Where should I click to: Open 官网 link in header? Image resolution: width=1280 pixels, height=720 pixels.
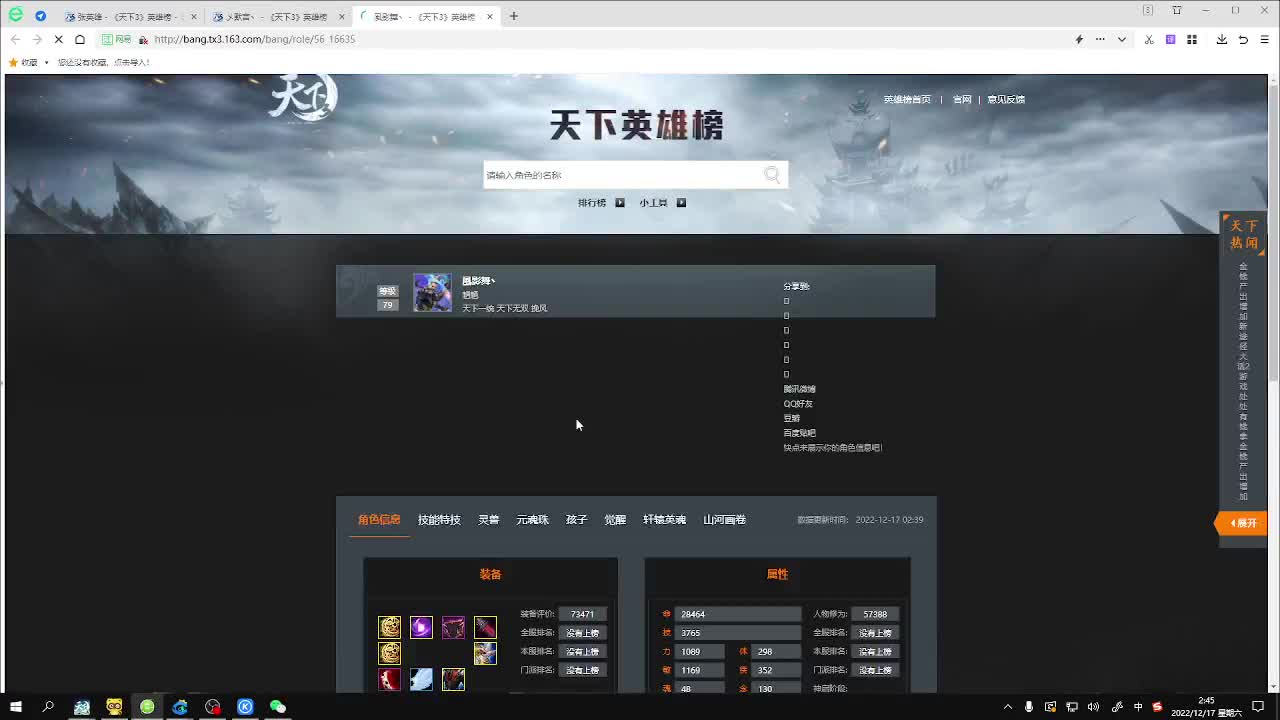[x=962, y=100]
